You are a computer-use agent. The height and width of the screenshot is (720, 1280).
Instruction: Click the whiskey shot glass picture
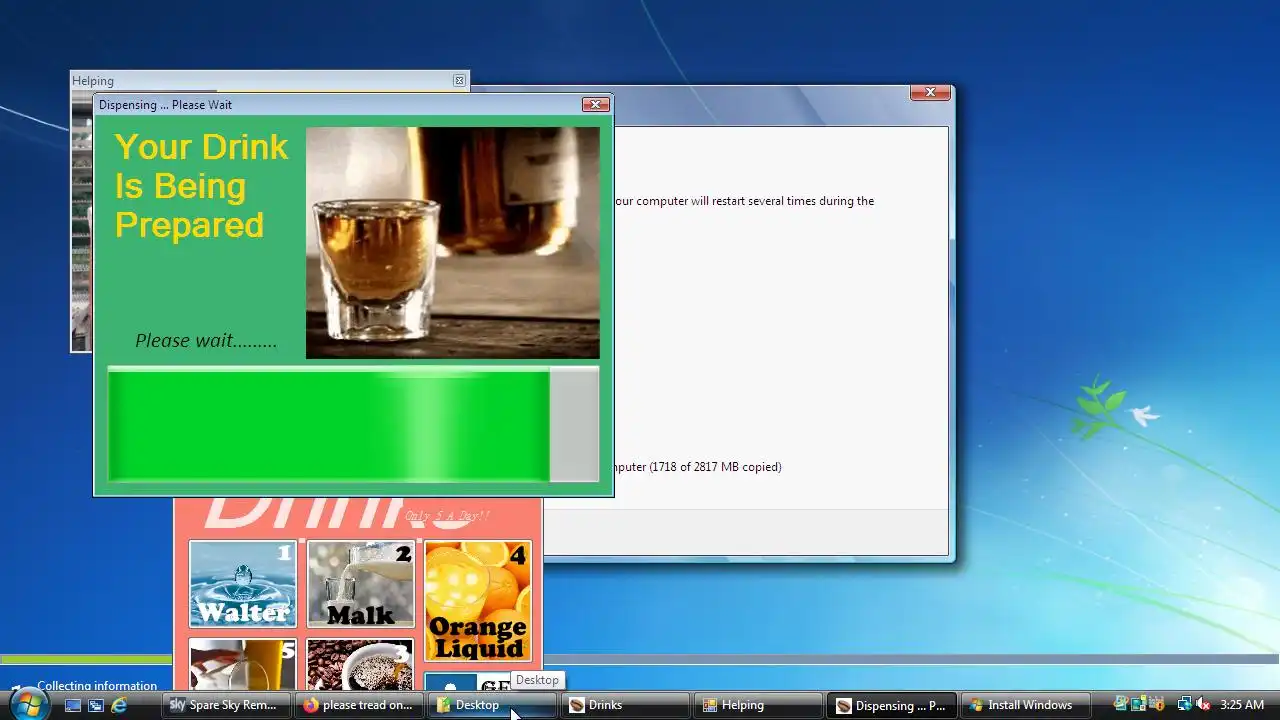[453, 242]
